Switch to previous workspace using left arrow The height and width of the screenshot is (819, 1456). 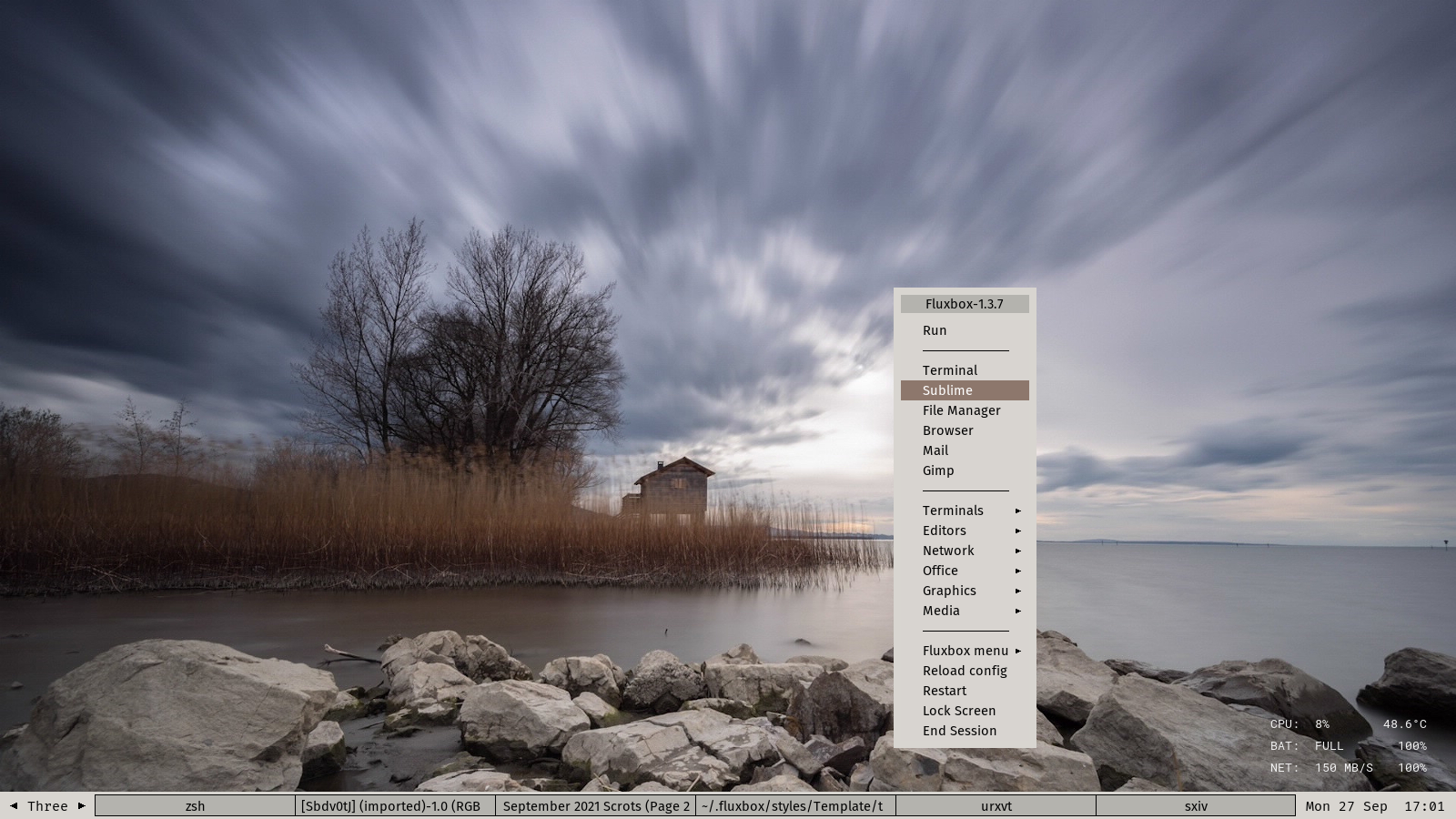pos(14,805)
